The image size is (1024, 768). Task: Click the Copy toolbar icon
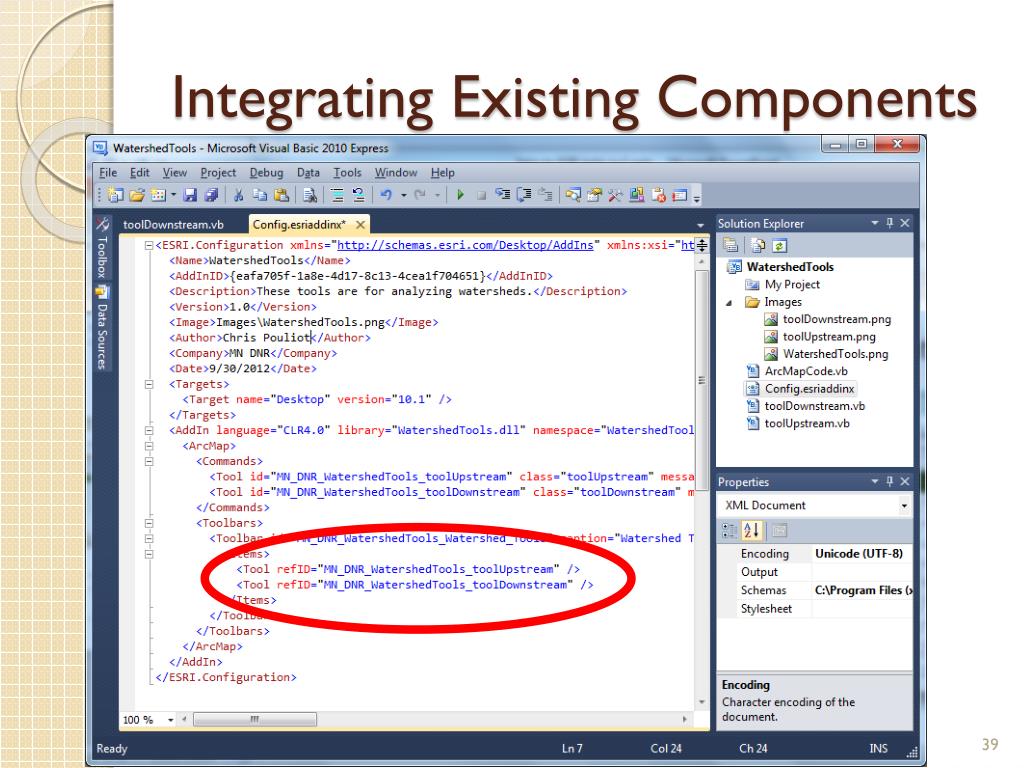pos(260,195)
